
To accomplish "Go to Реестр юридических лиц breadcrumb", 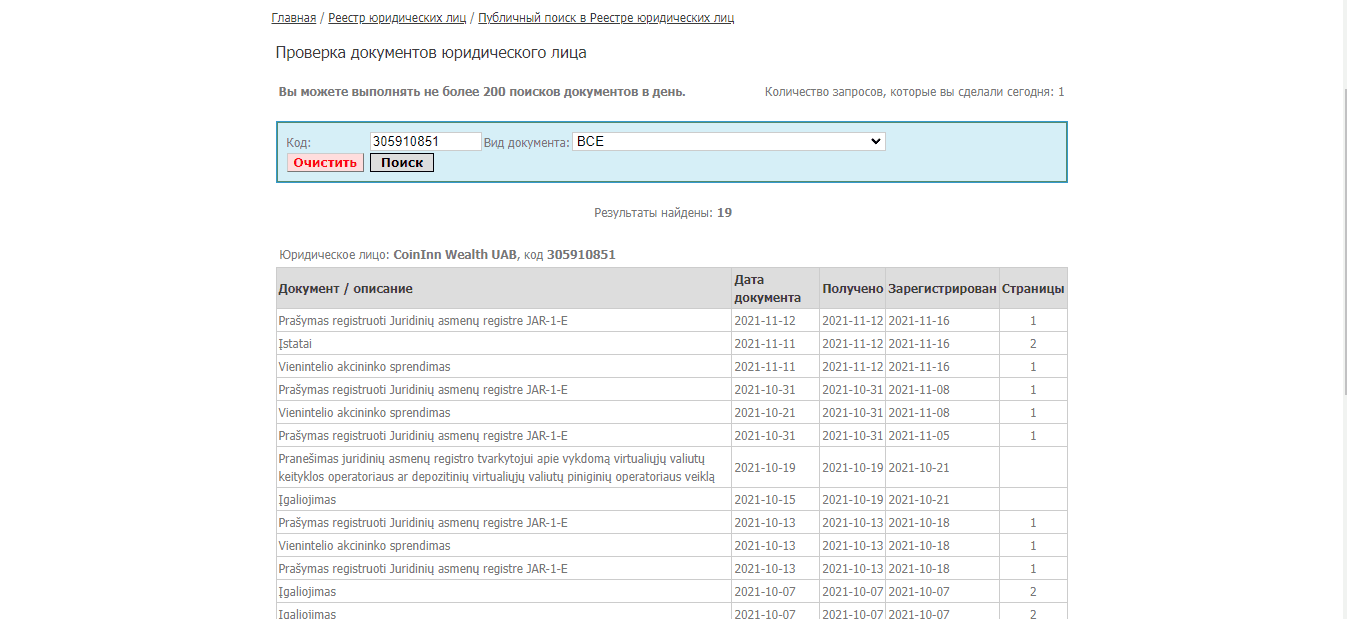I will [397, 18].
